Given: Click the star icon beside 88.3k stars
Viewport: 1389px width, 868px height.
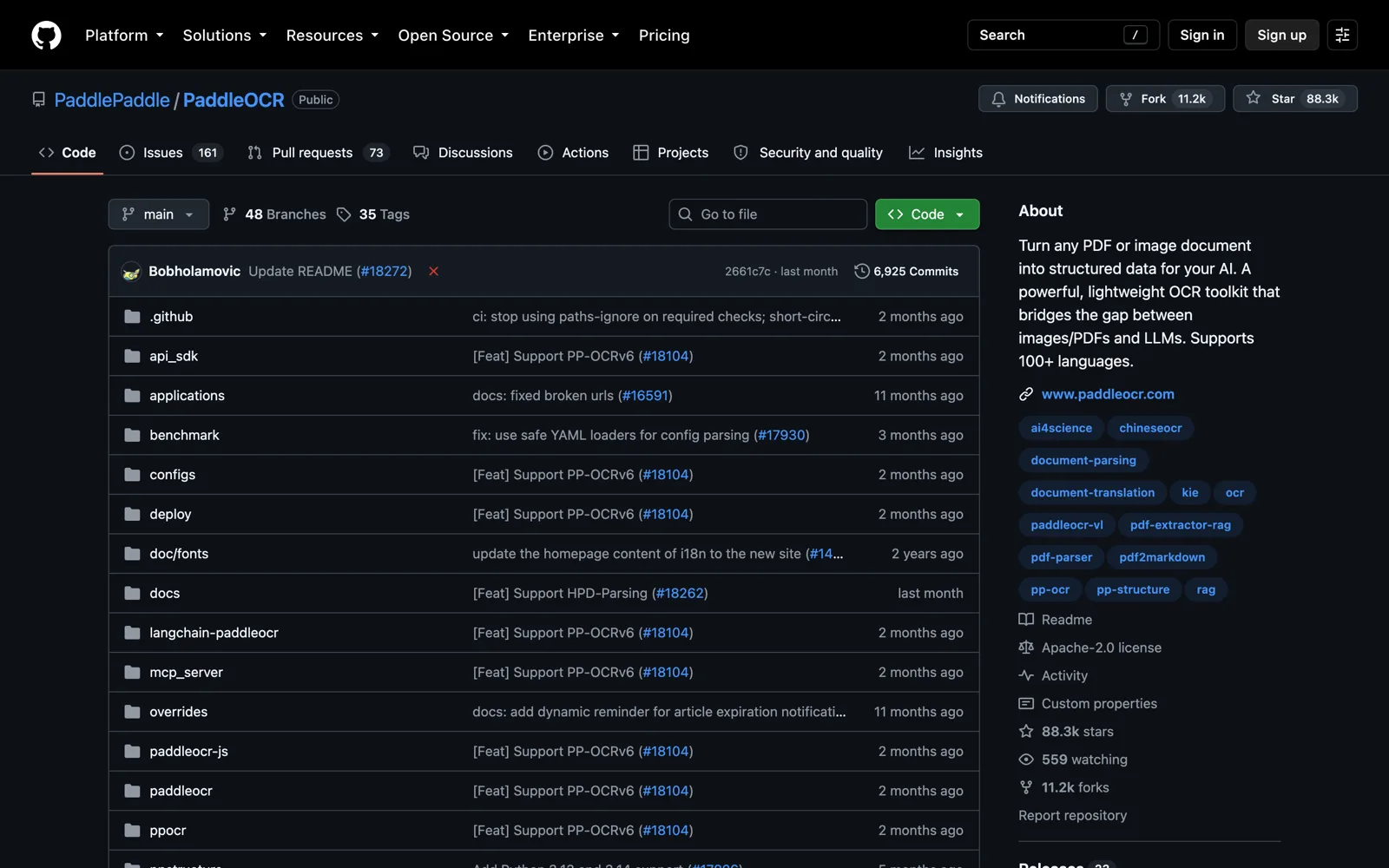Looking at the screenshot, I should point(1026,732).
